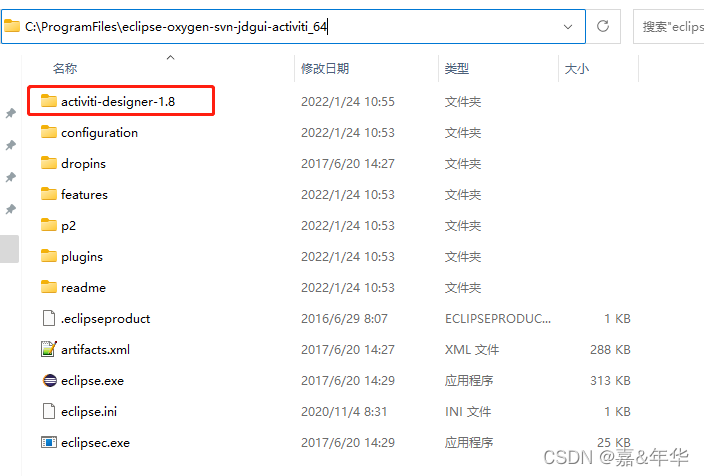Screen dimensions: 704x476
Task: Click the eclipse.ini file name
Action: coord(89,411)
